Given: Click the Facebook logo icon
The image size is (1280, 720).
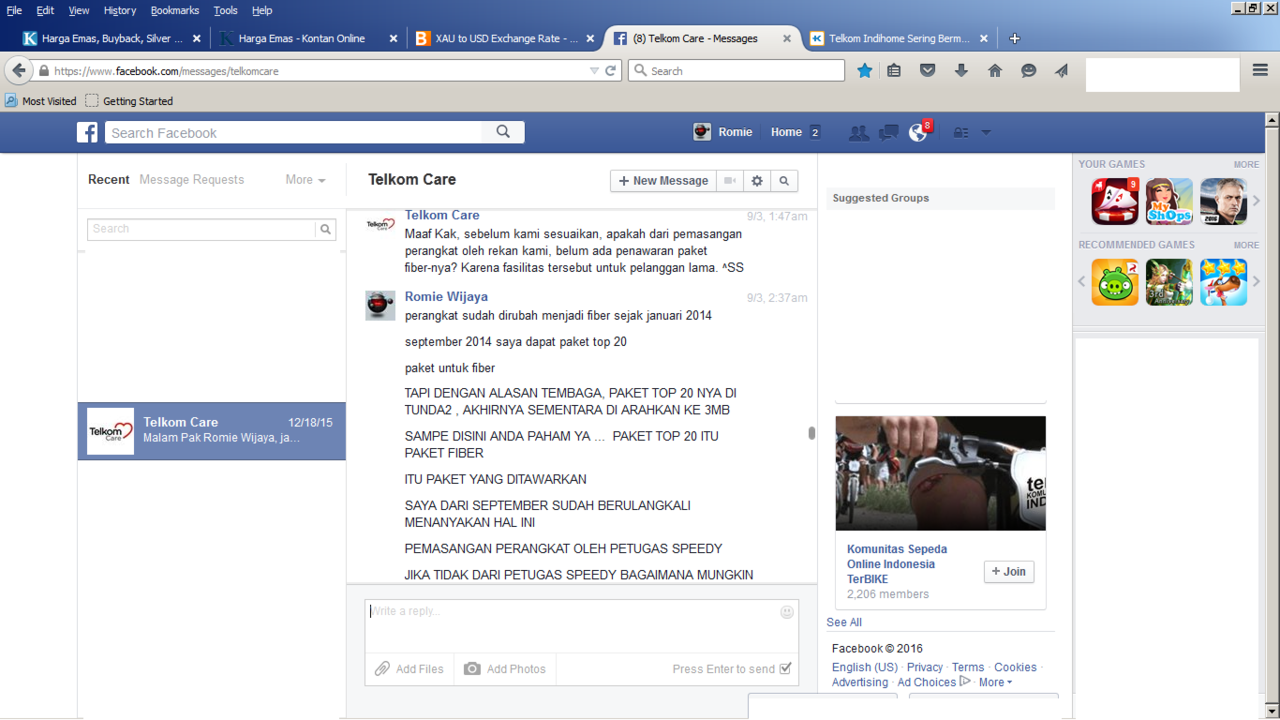Looking at the screenshot, I should tap(88, 132).
